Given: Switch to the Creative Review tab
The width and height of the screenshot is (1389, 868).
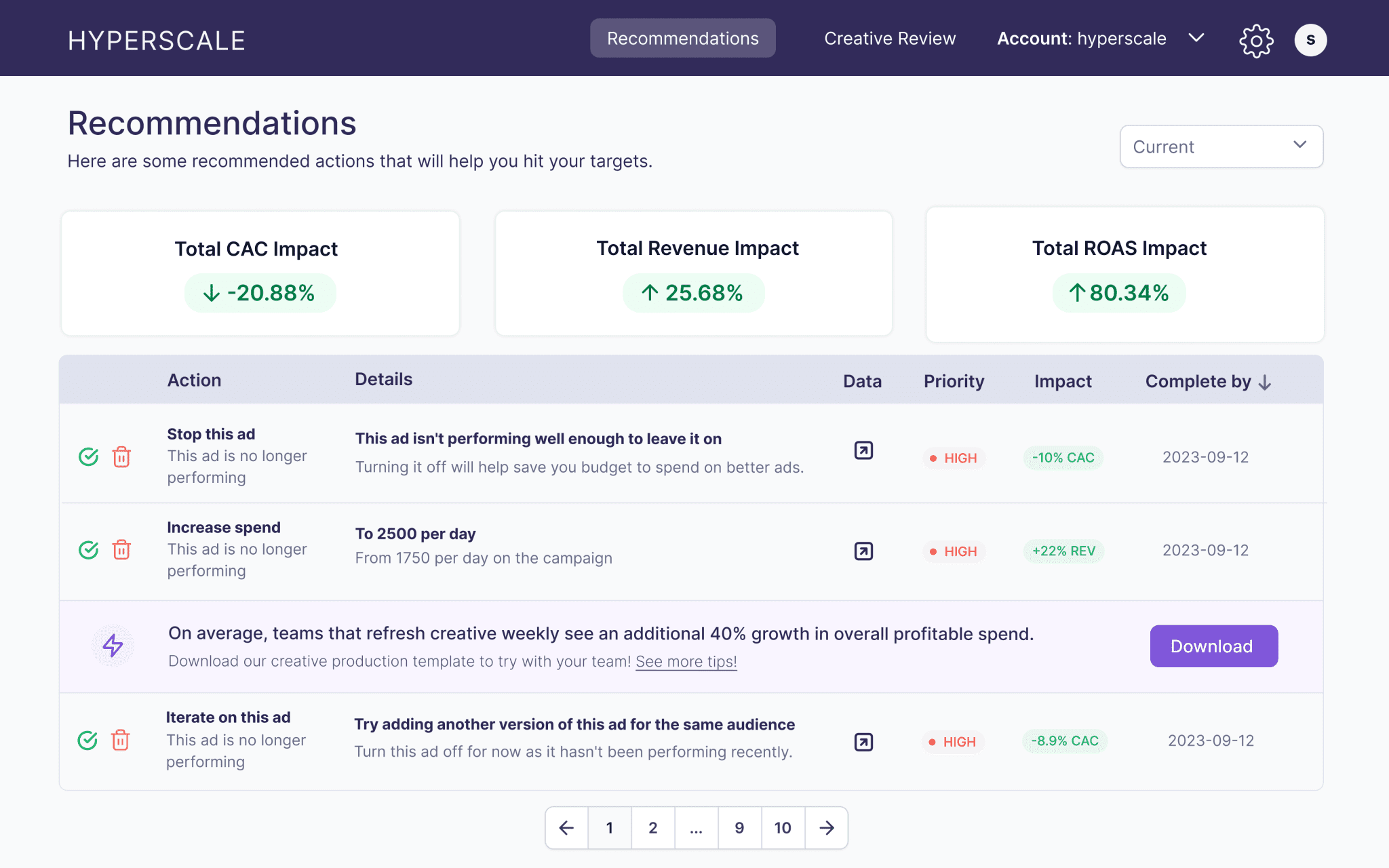Looking at the screenshot, I should pos(889,39).
